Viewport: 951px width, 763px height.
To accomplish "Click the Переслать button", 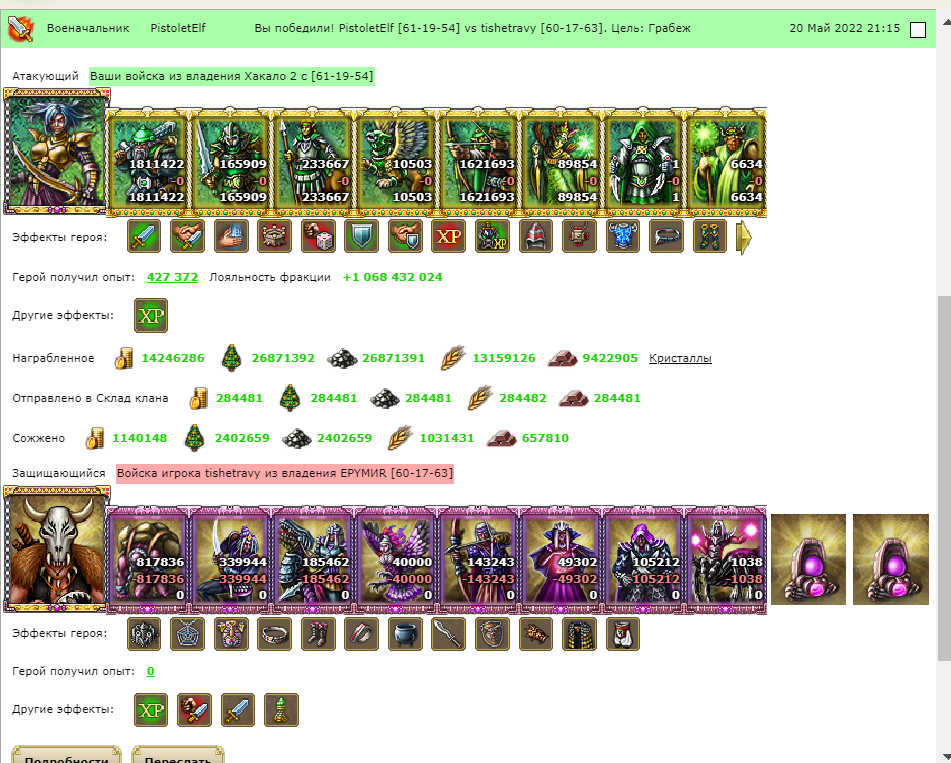I will (178, 755).
